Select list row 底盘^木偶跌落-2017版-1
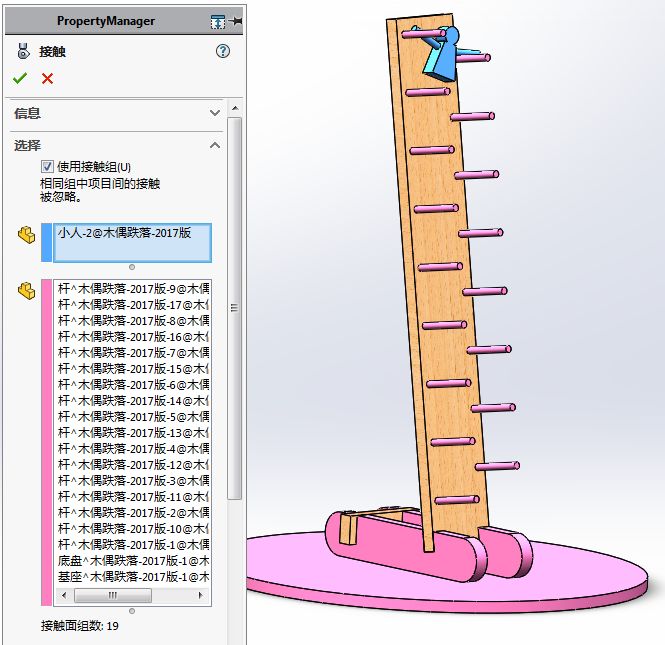This screenshot has height=645, width=665. (133, 561)
